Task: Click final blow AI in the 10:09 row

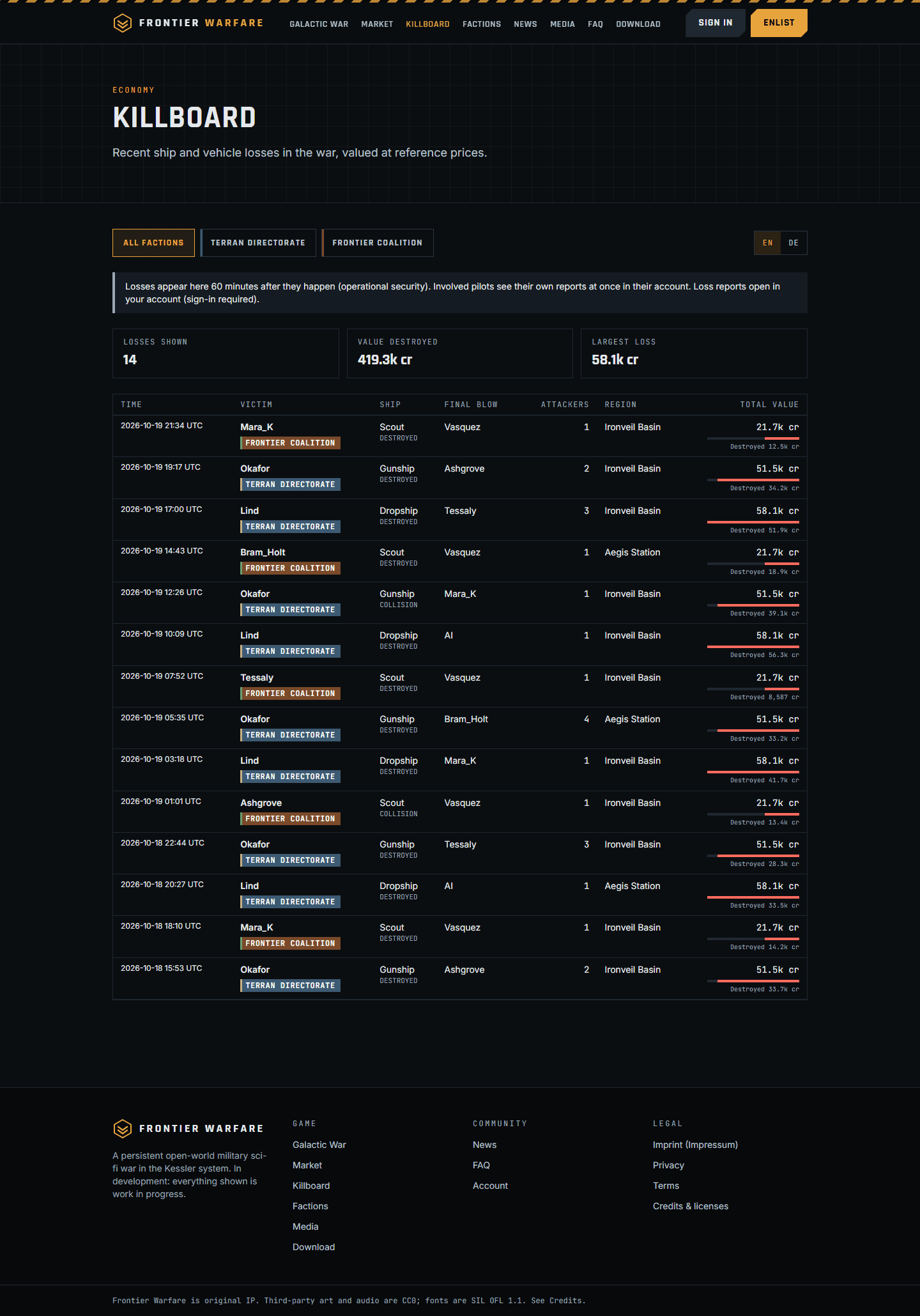Action: tap(448, 635)
